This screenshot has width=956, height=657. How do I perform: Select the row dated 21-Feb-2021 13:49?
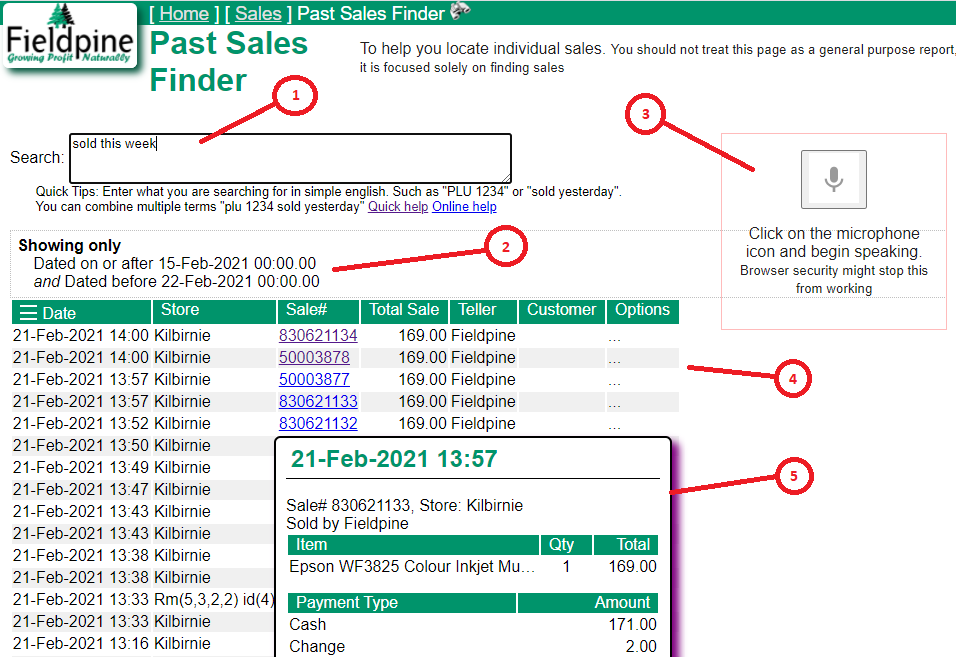click(143, 467)
